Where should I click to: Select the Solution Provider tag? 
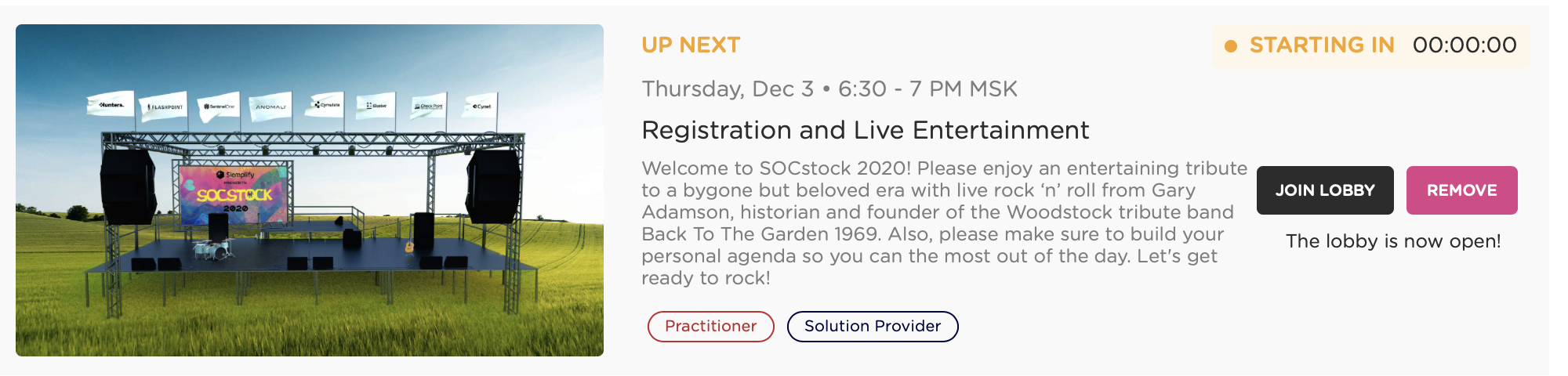[x=872, y=327]
